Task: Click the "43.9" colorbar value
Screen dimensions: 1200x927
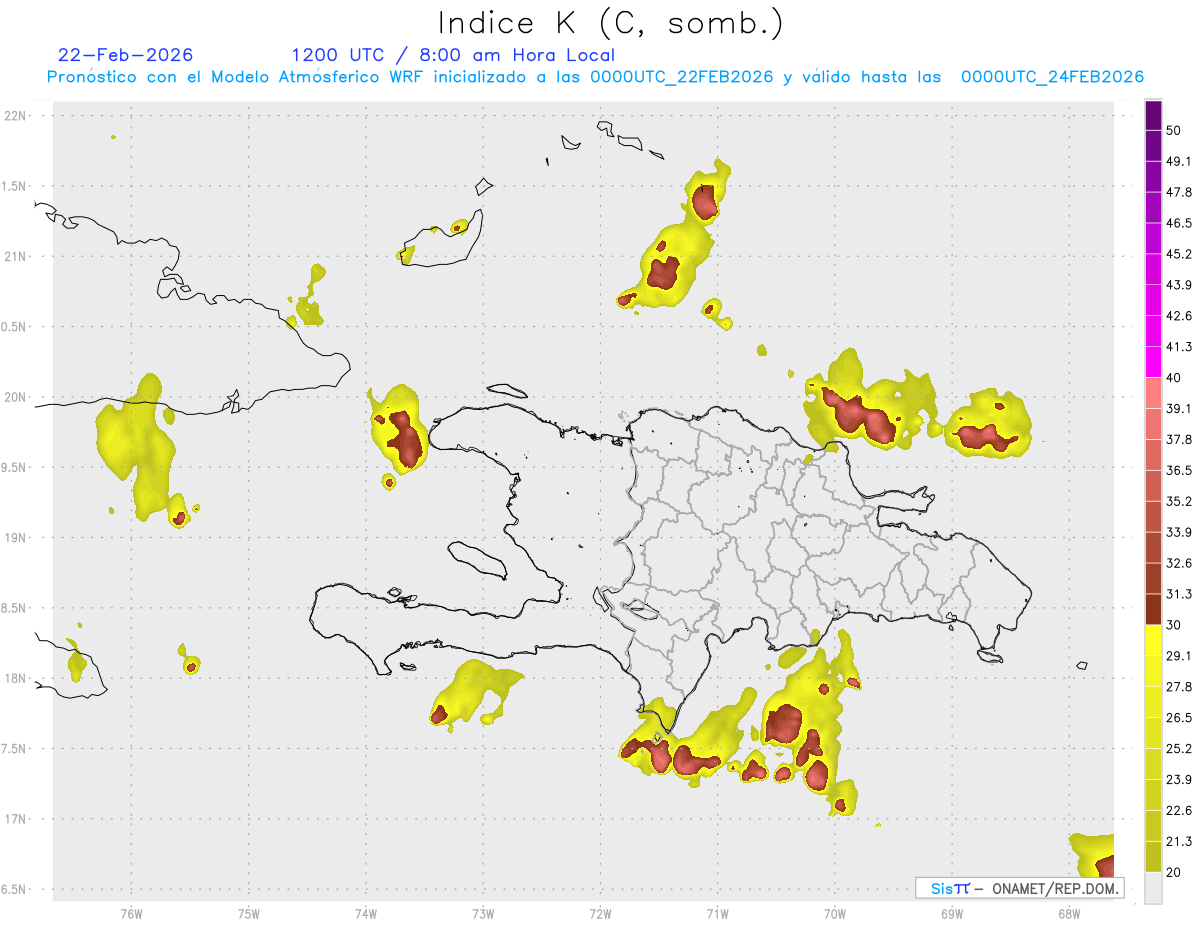Action: point(1179,285)
